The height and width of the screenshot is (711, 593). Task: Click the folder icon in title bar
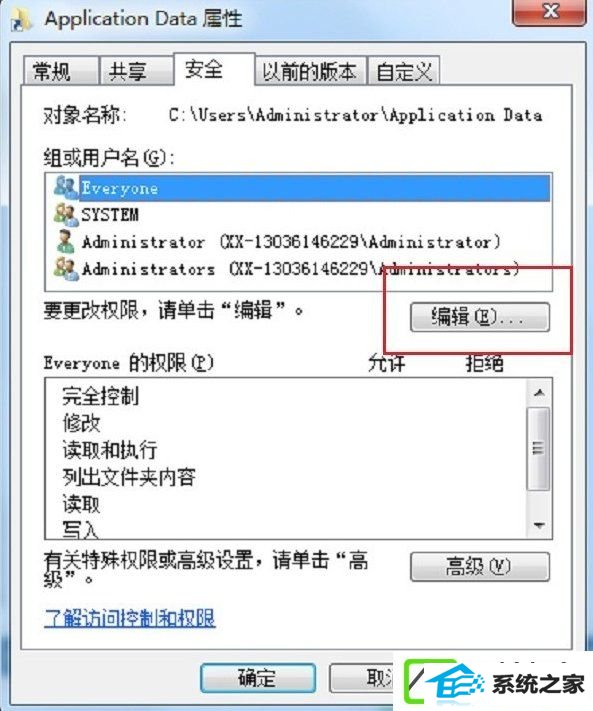[x=23, y=20]
